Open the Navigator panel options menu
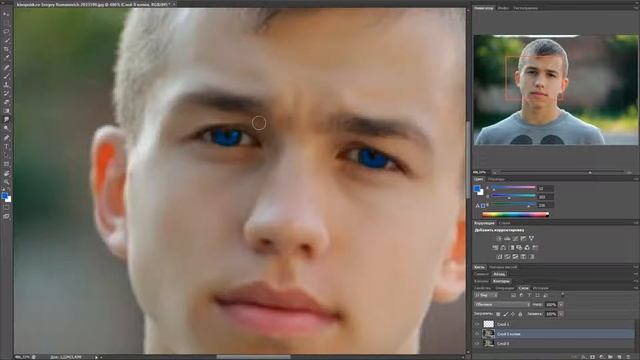The image size is (640, 360). point(636,8)
